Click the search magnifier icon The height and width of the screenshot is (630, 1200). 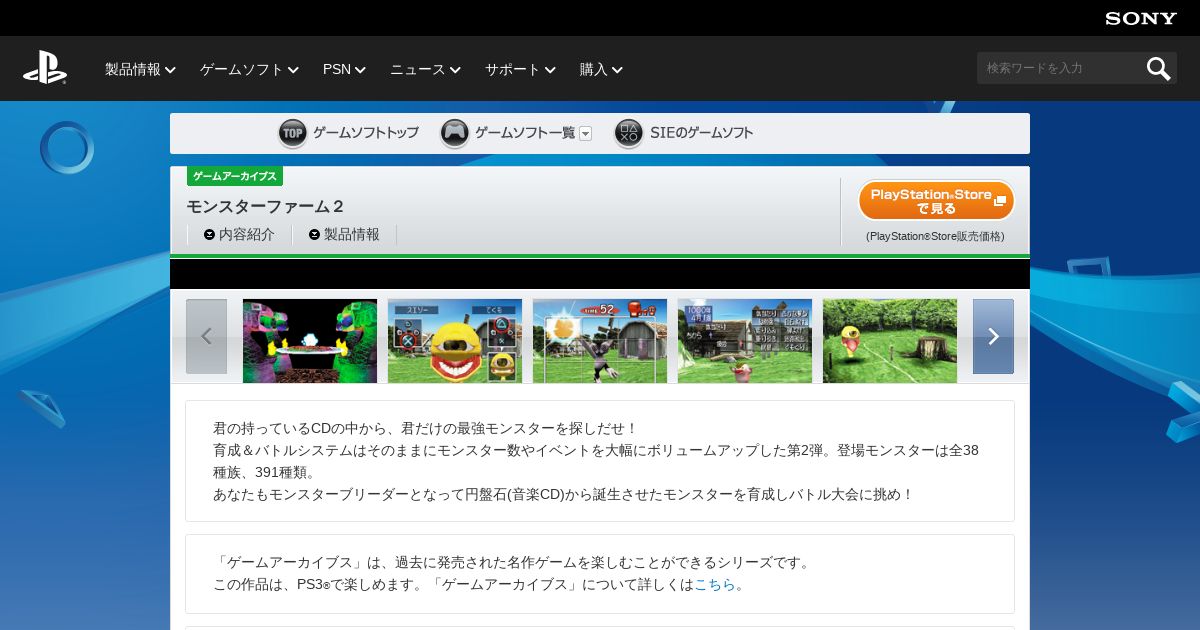(x=1158, y=68)
